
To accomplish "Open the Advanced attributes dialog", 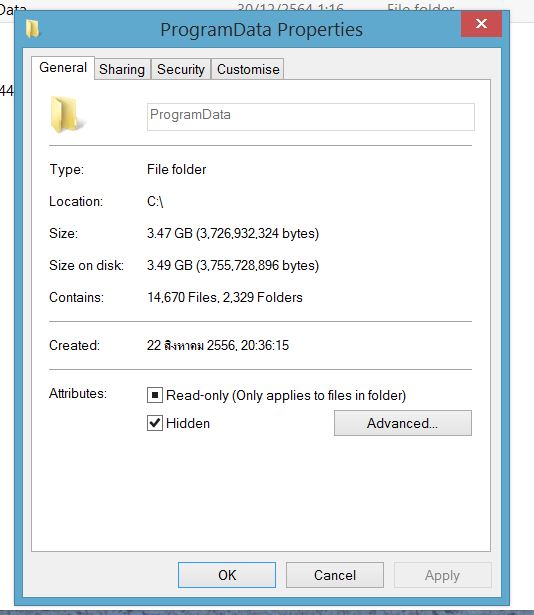I will [403, 423].
